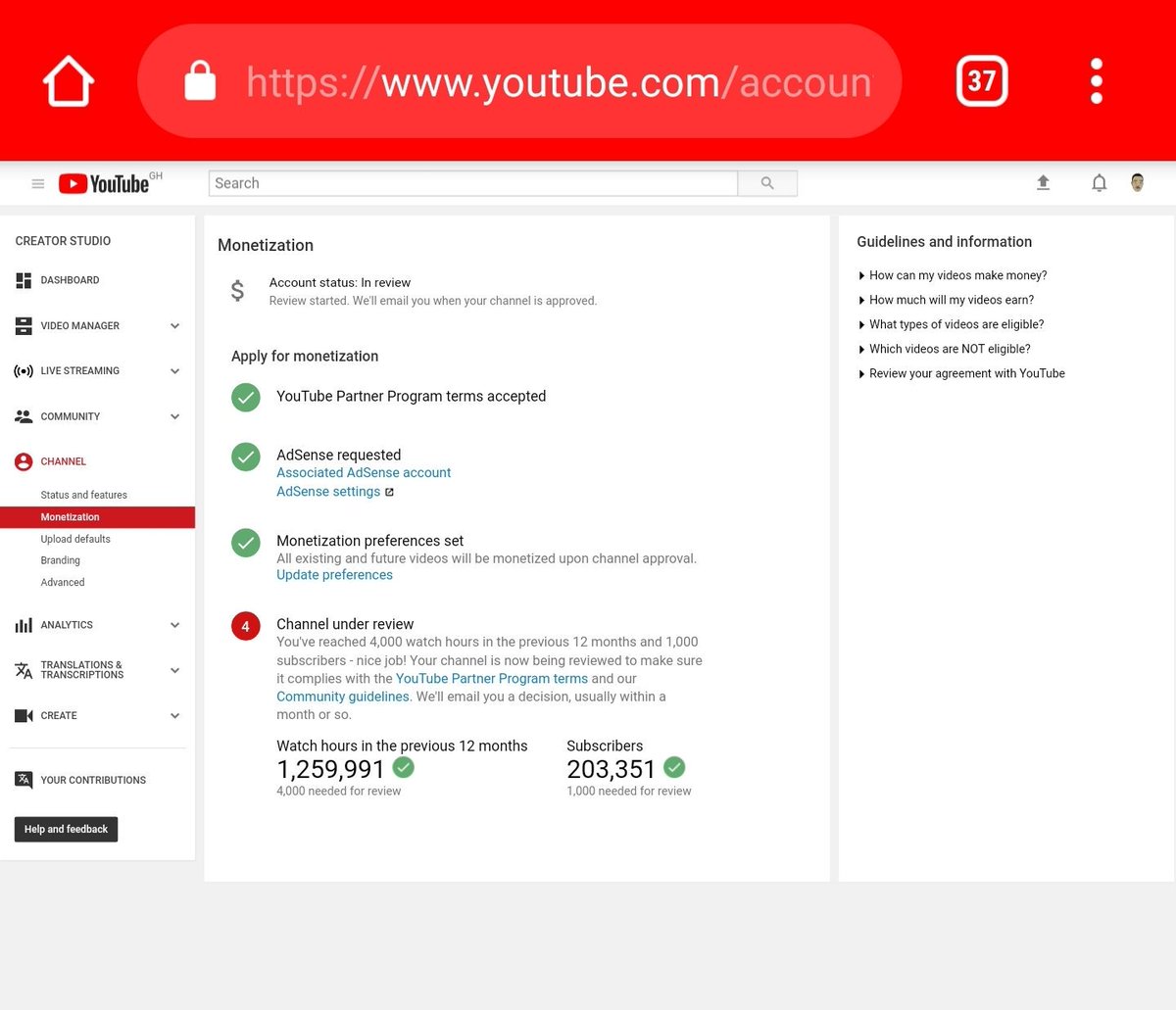
Task: Click the Analytics bar chart icon
Action: pyautogui.click(x=24, y=625)
